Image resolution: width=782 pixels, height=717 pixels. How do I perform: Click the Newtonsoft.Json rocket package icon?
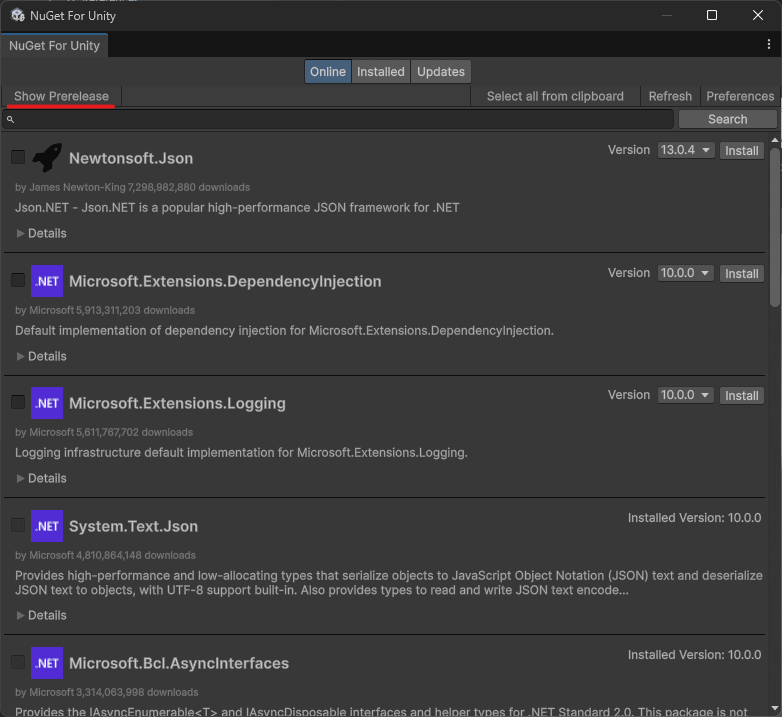coord(47,157)
